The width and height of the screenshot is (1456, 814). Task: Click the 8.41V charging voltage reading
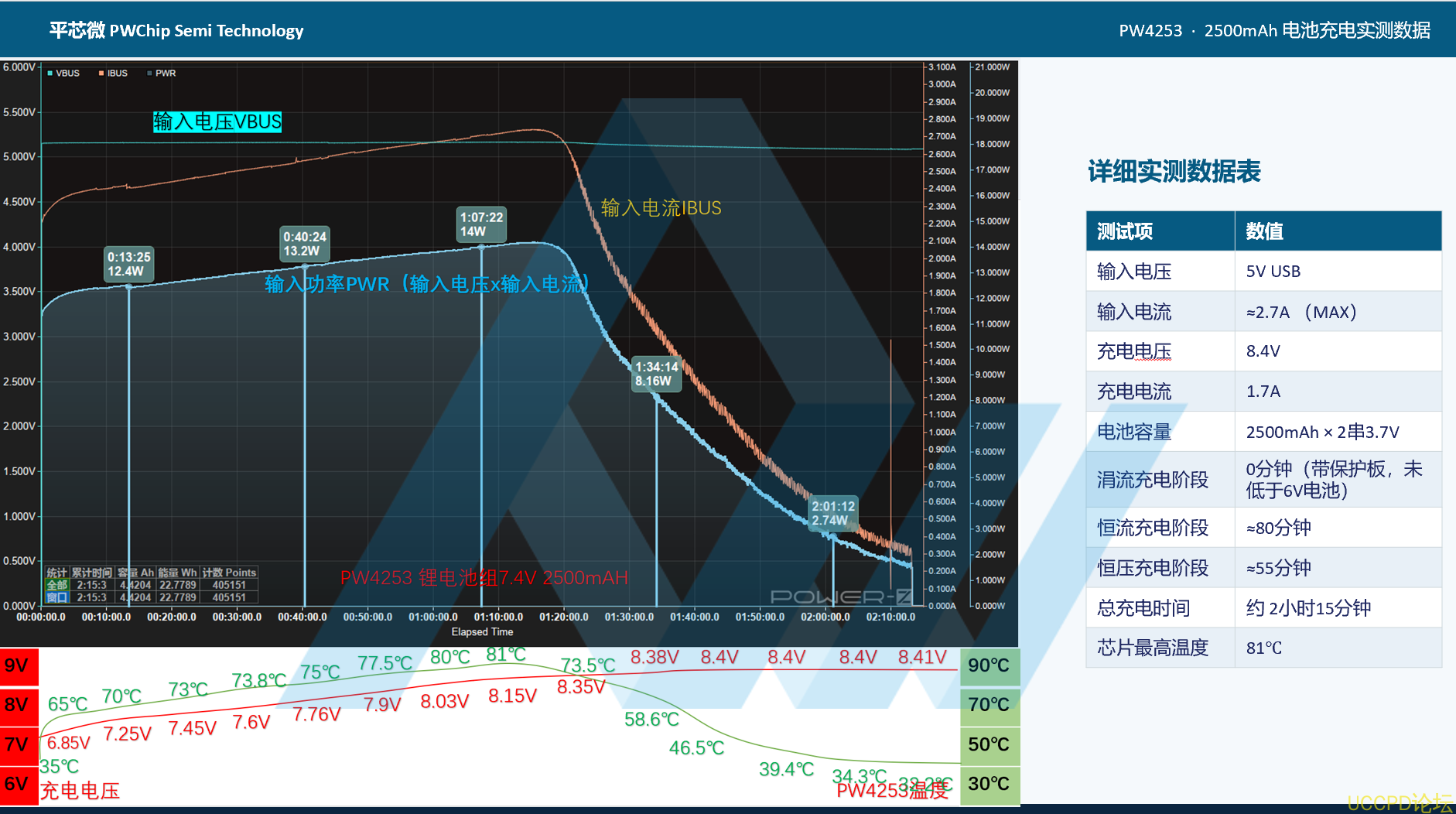coord(922,657)
